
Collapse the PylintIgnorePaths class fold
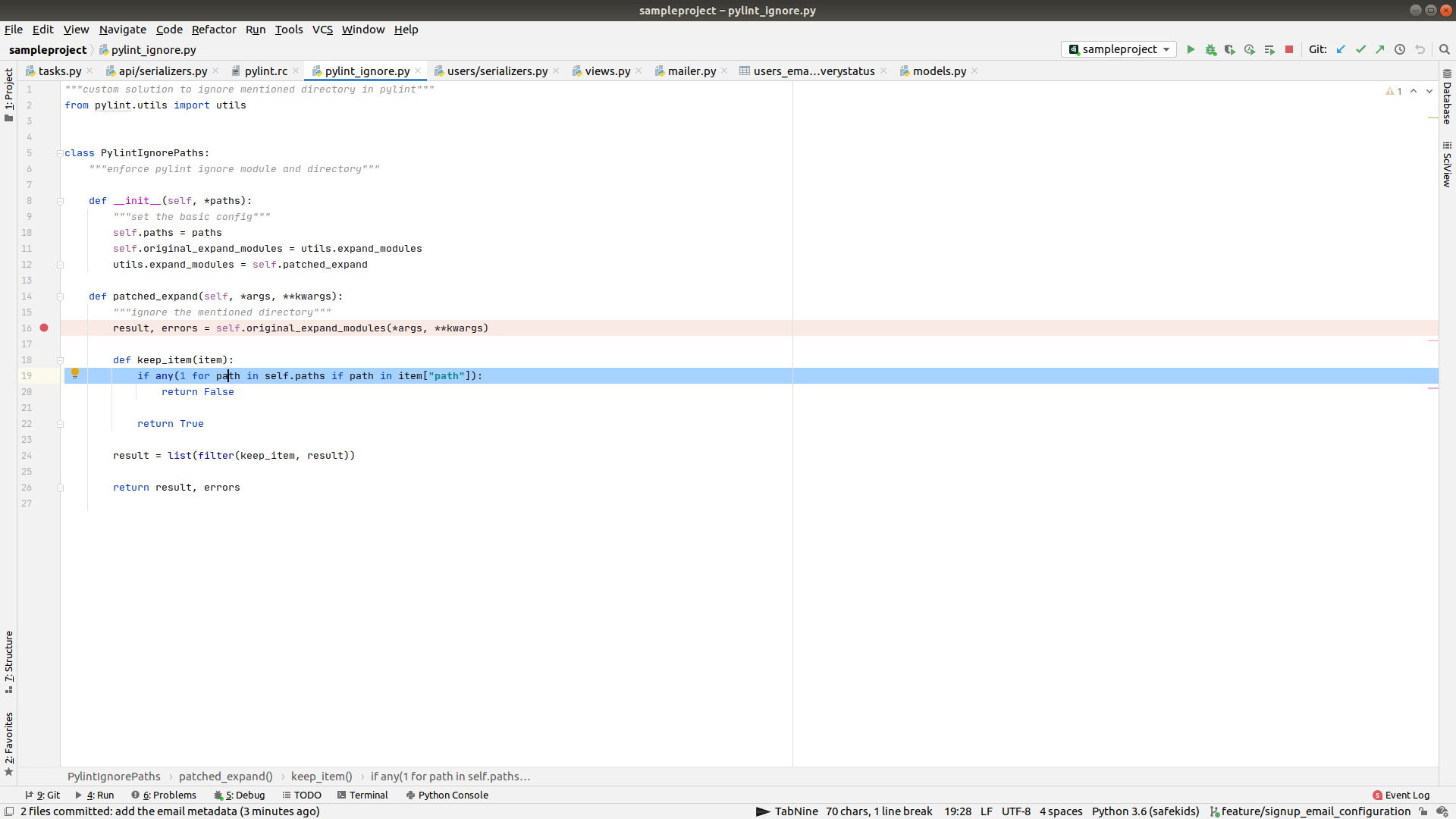[60, 153]
